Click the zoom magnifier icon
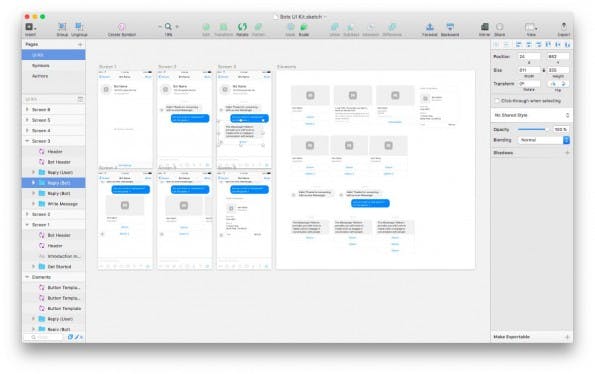The image size is (595, 374). pos(168,27)
